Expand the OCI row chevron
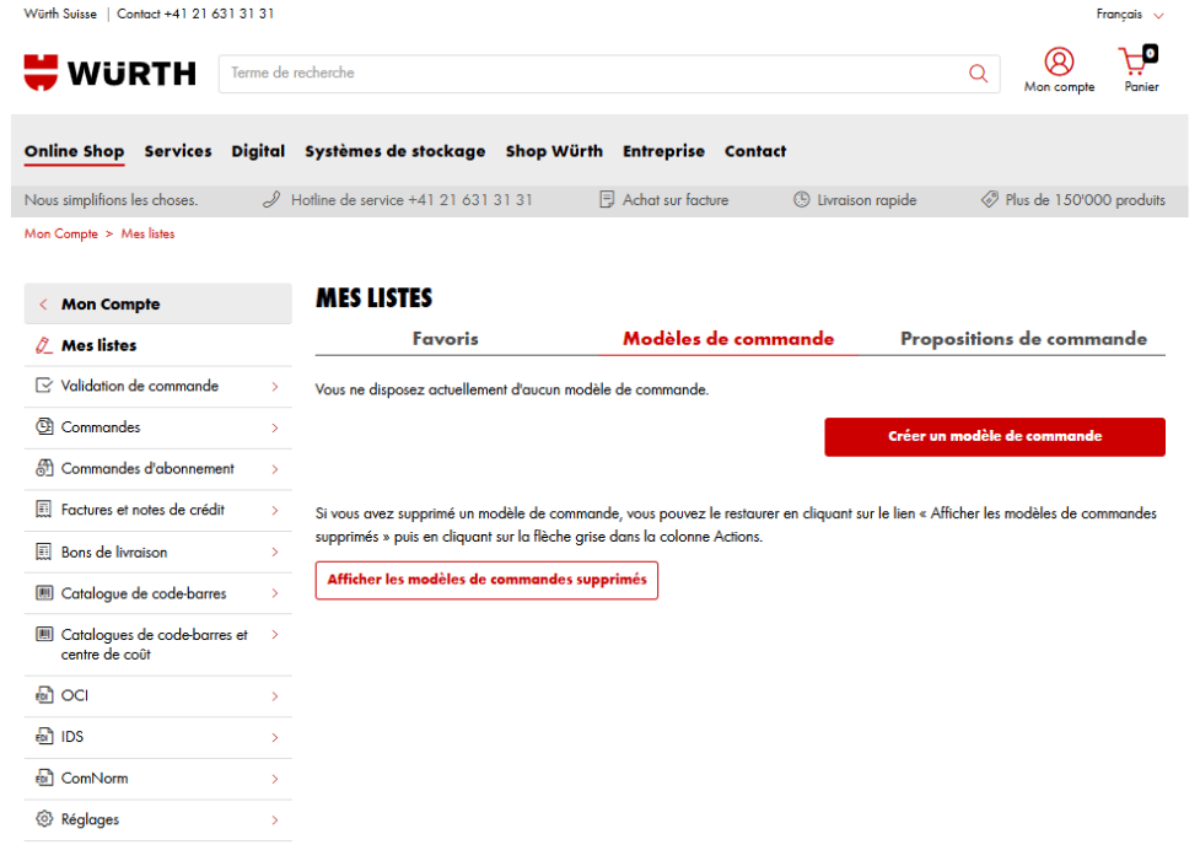This screenshot has width=1200, height=857. pyautogui.click(x=275, y=696)
